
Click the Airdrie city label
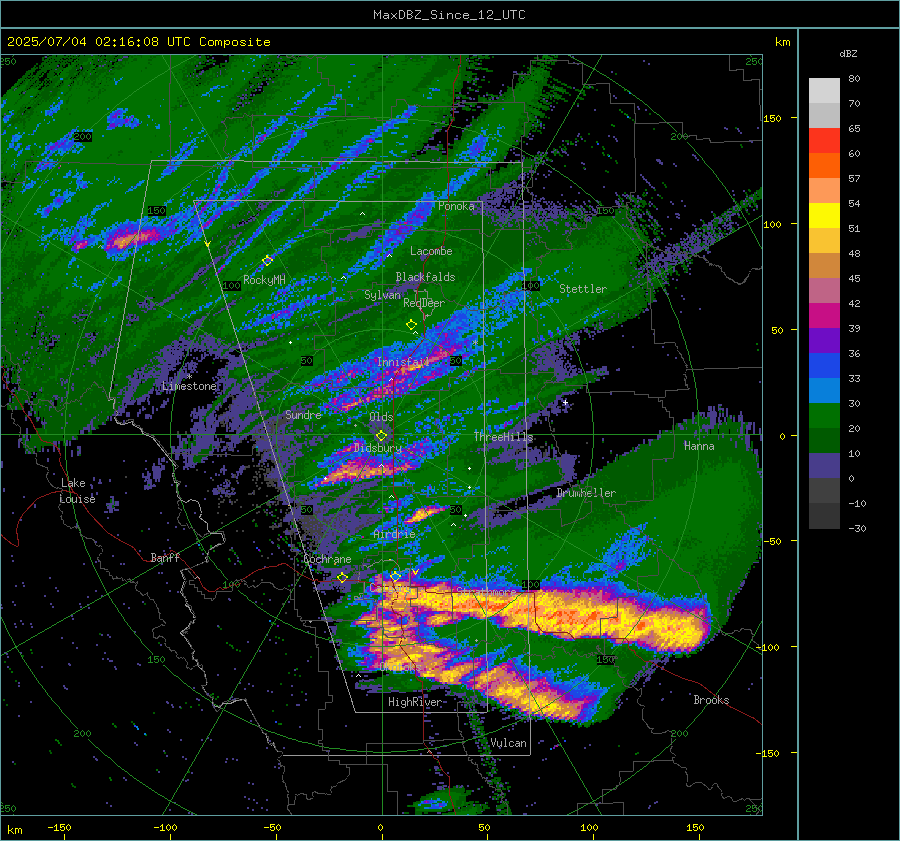[x=394, y=534]
